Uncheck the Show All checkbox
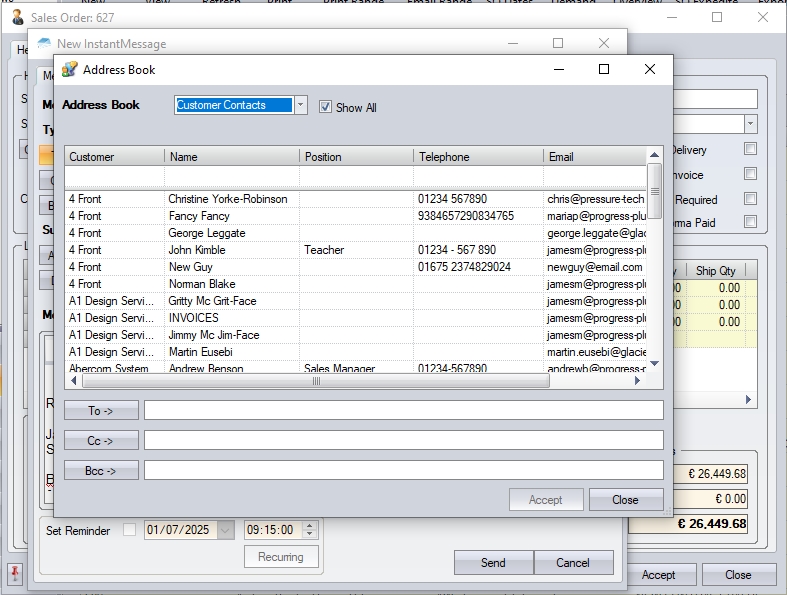Screen dimensions: 787x595 tap(325, 107)
